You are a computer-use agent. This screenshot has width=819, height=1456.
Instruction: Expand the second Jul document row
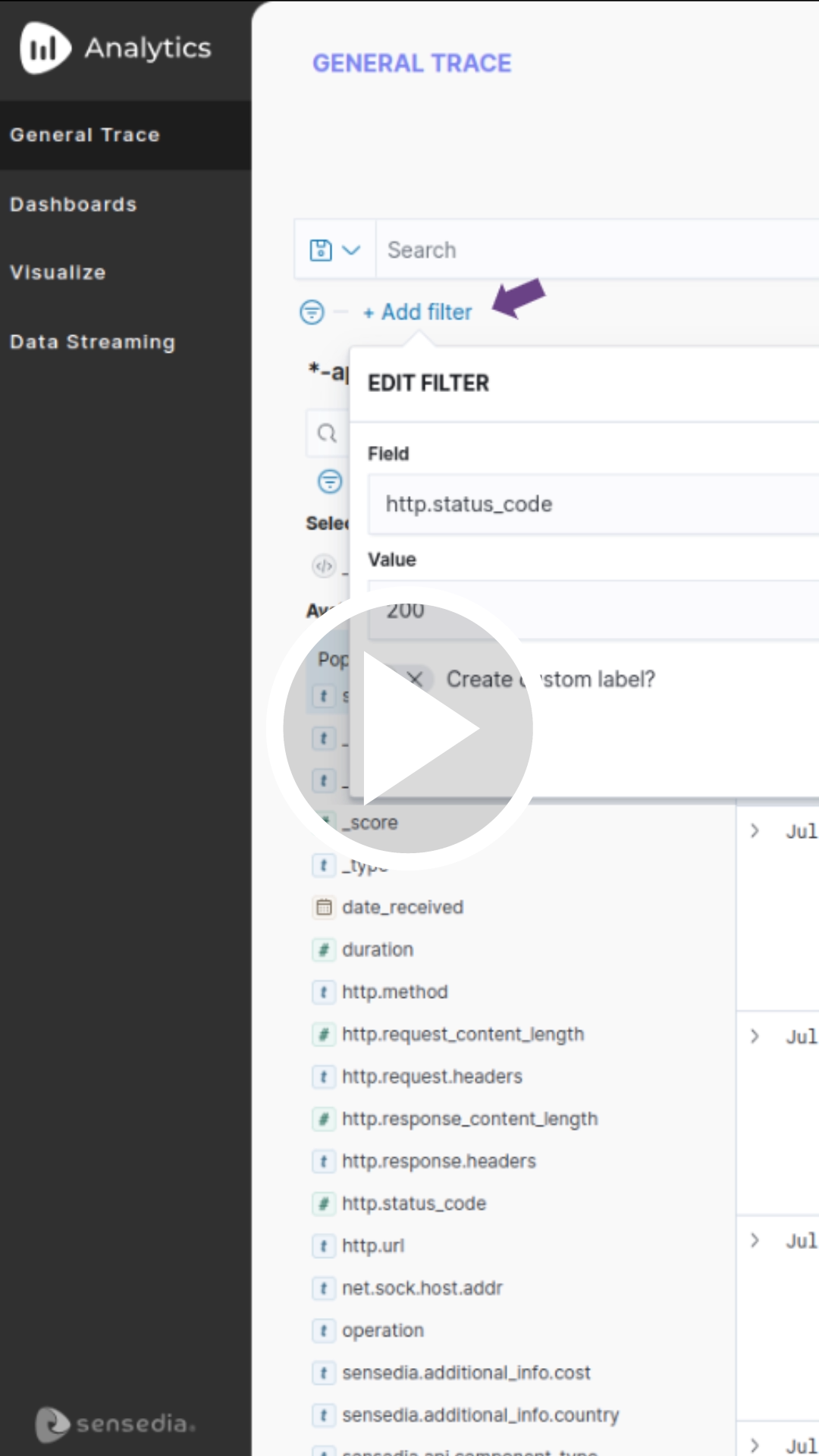[755, 1036]
